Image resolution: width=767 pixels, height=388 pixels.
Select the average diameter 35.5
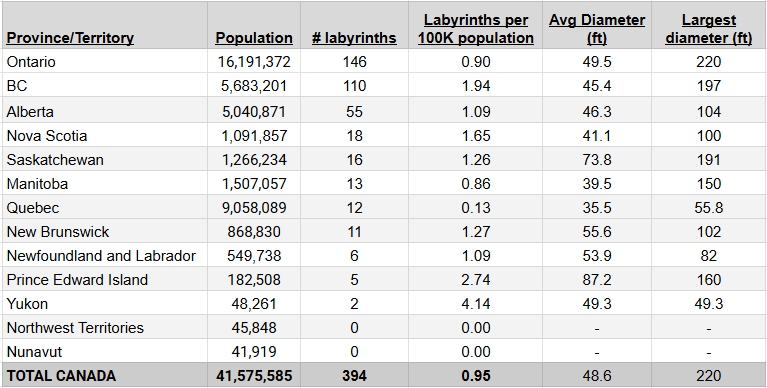click(x=597, y=208)
